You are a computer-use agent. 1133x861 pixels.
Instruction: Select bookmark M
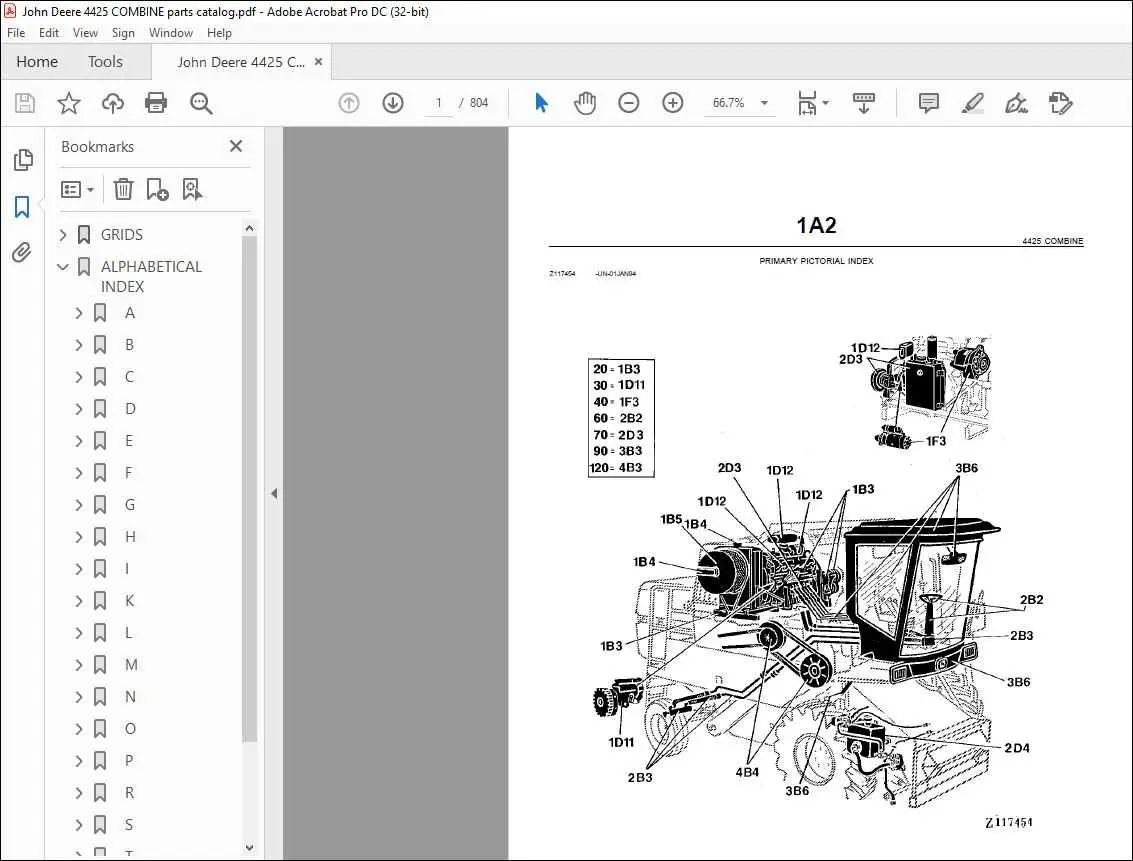click(131, 665)
